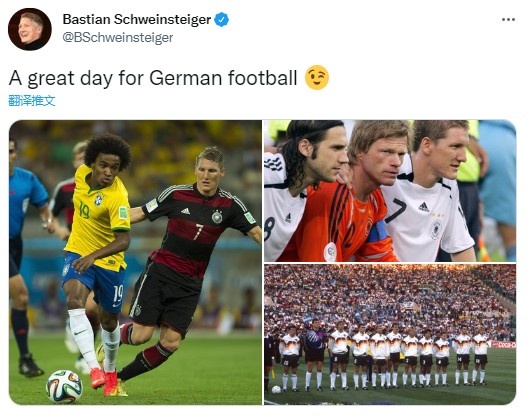Open the team lineup stadium photo

(390, 334)
